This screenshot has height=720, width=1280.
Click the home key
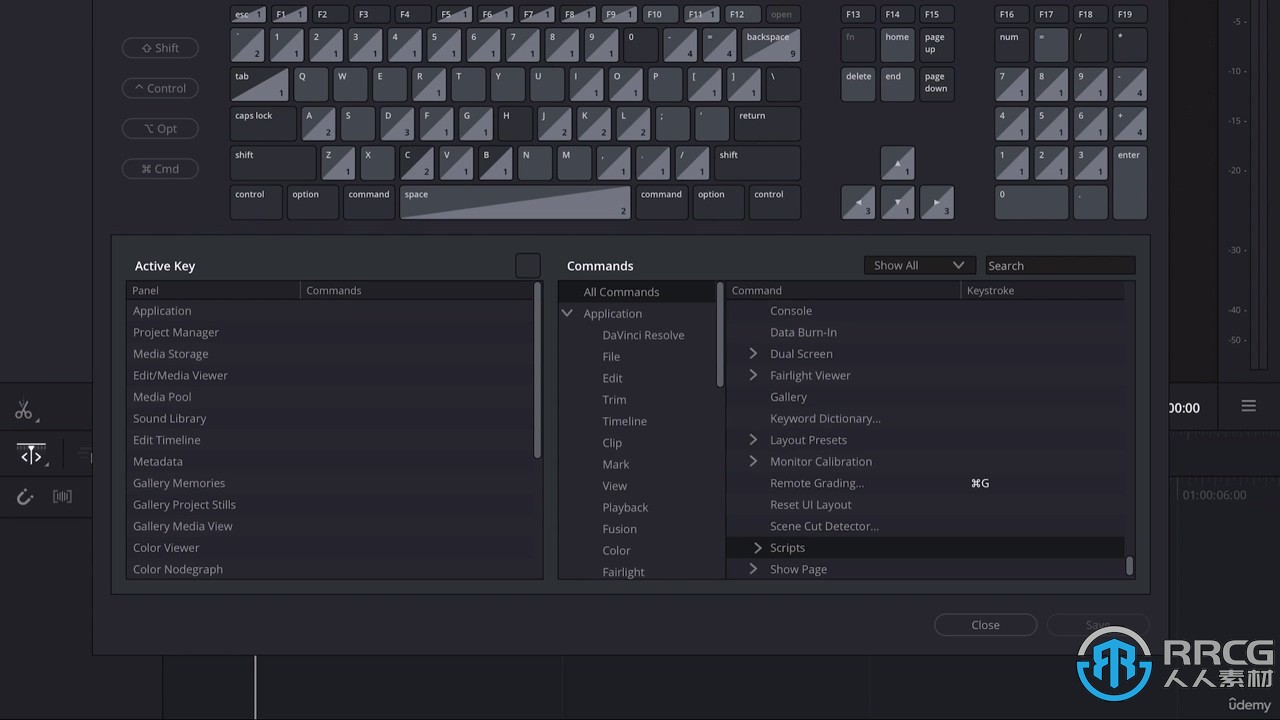coord(897,45)
